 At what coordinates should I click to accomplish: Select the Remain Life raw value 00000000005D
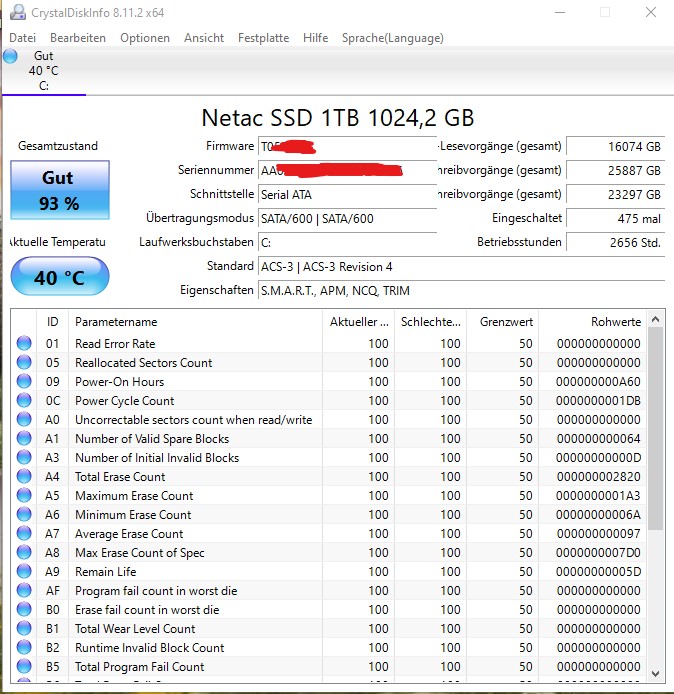(598, 571)
